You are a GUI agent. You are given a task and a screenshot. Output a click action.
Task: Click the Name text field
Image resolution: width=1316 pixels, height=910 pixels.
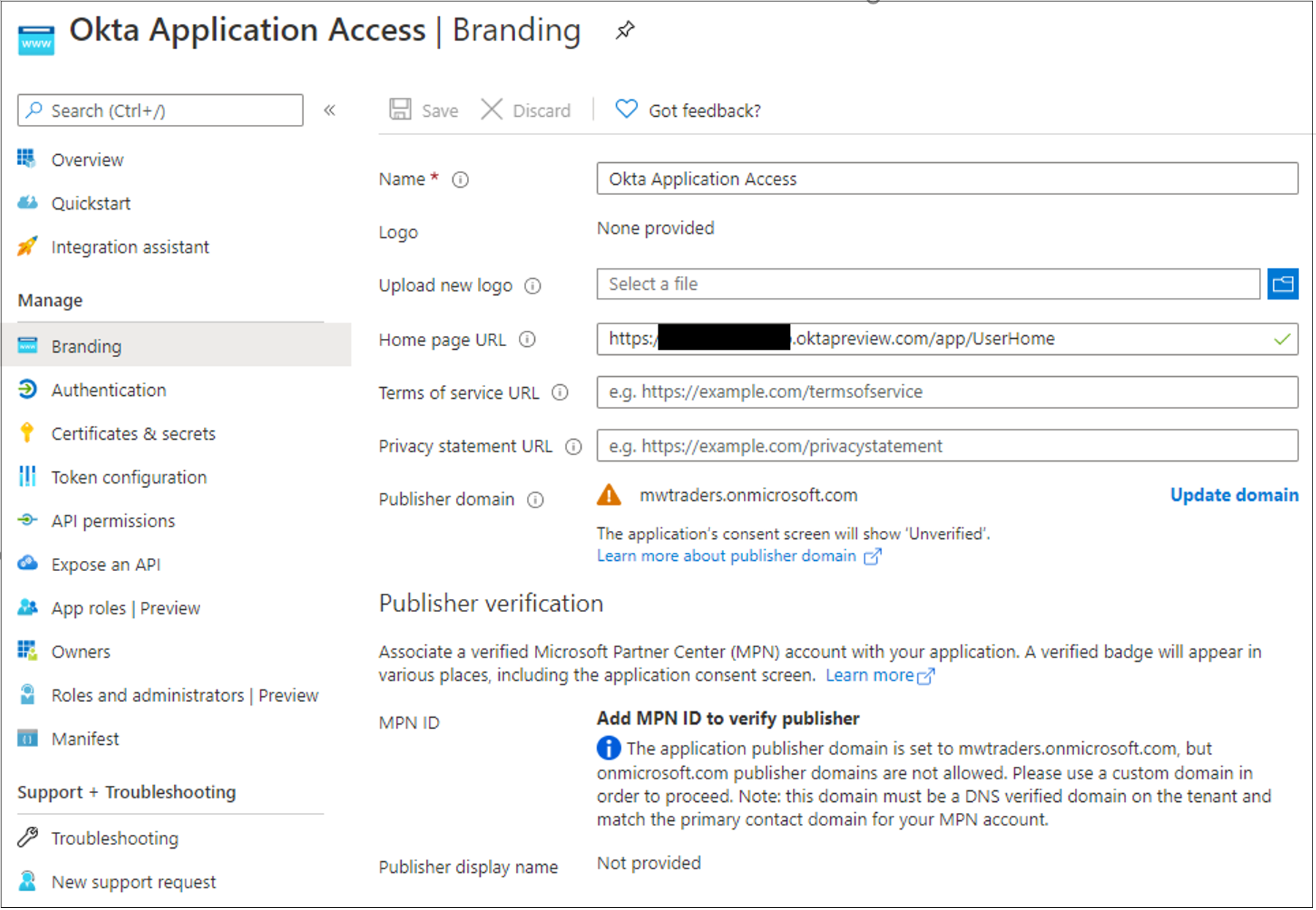click(947, 179)
